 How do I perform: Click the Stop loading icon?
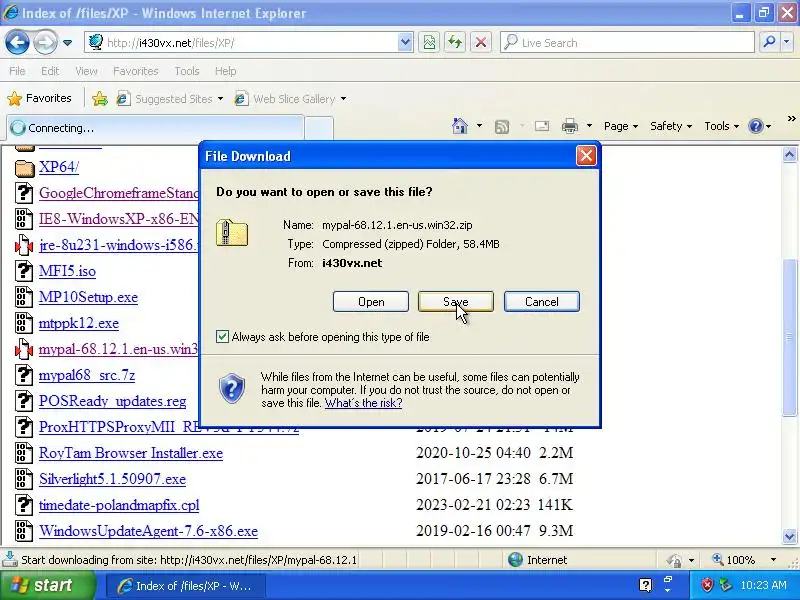[x=481, y=42]
